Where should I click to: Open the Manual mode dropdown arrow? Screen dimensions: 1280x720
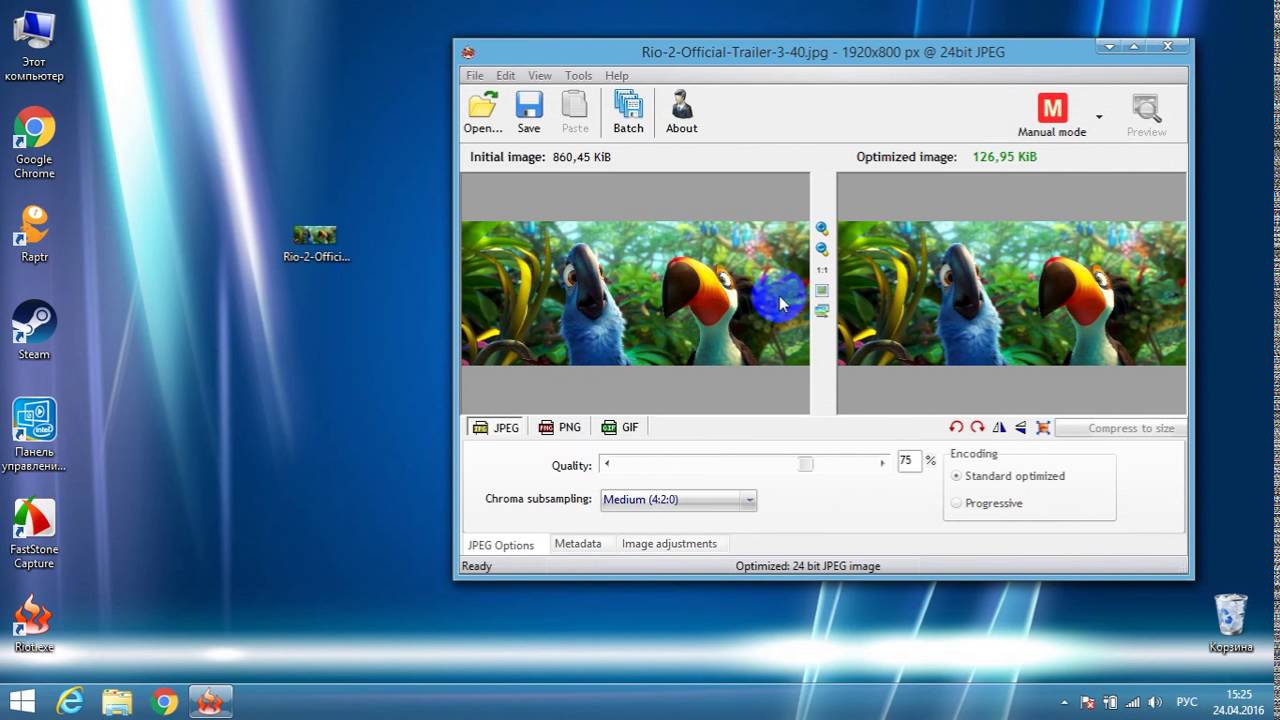coord(1099,117)
